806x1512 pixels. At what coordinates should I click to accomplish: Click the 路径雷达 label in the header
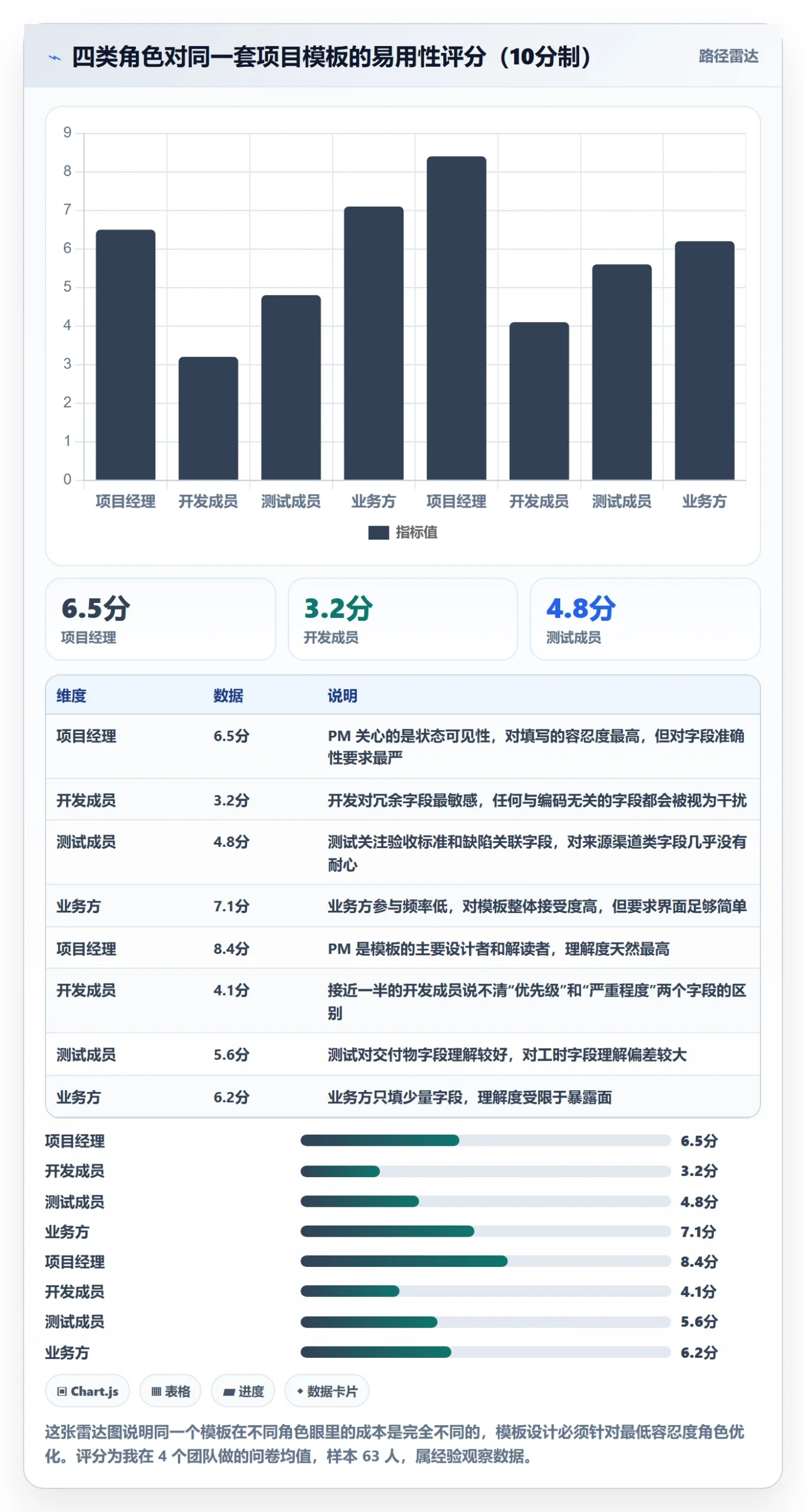tap(728, 56)
